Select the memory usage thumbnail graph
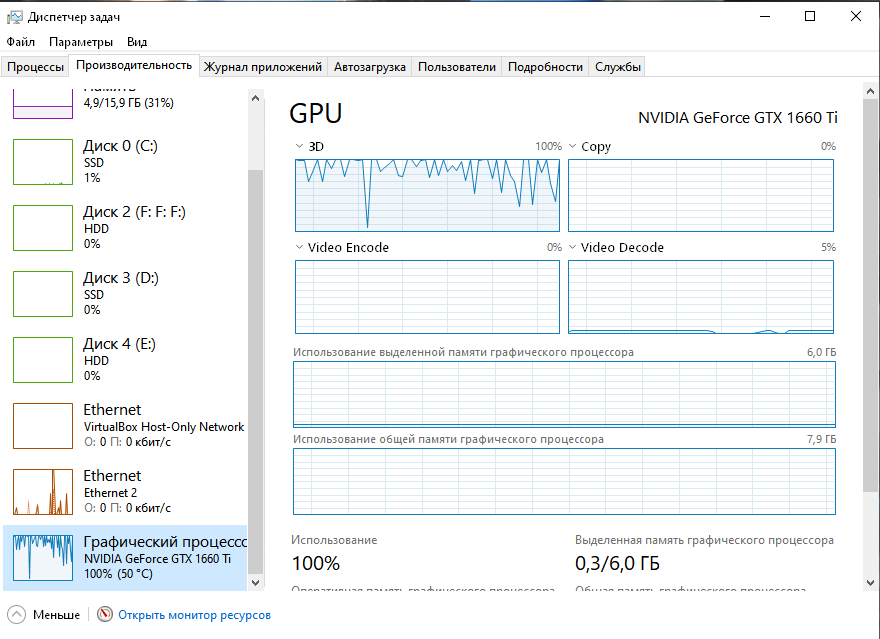Screen dimensions: 880x639 43,104
